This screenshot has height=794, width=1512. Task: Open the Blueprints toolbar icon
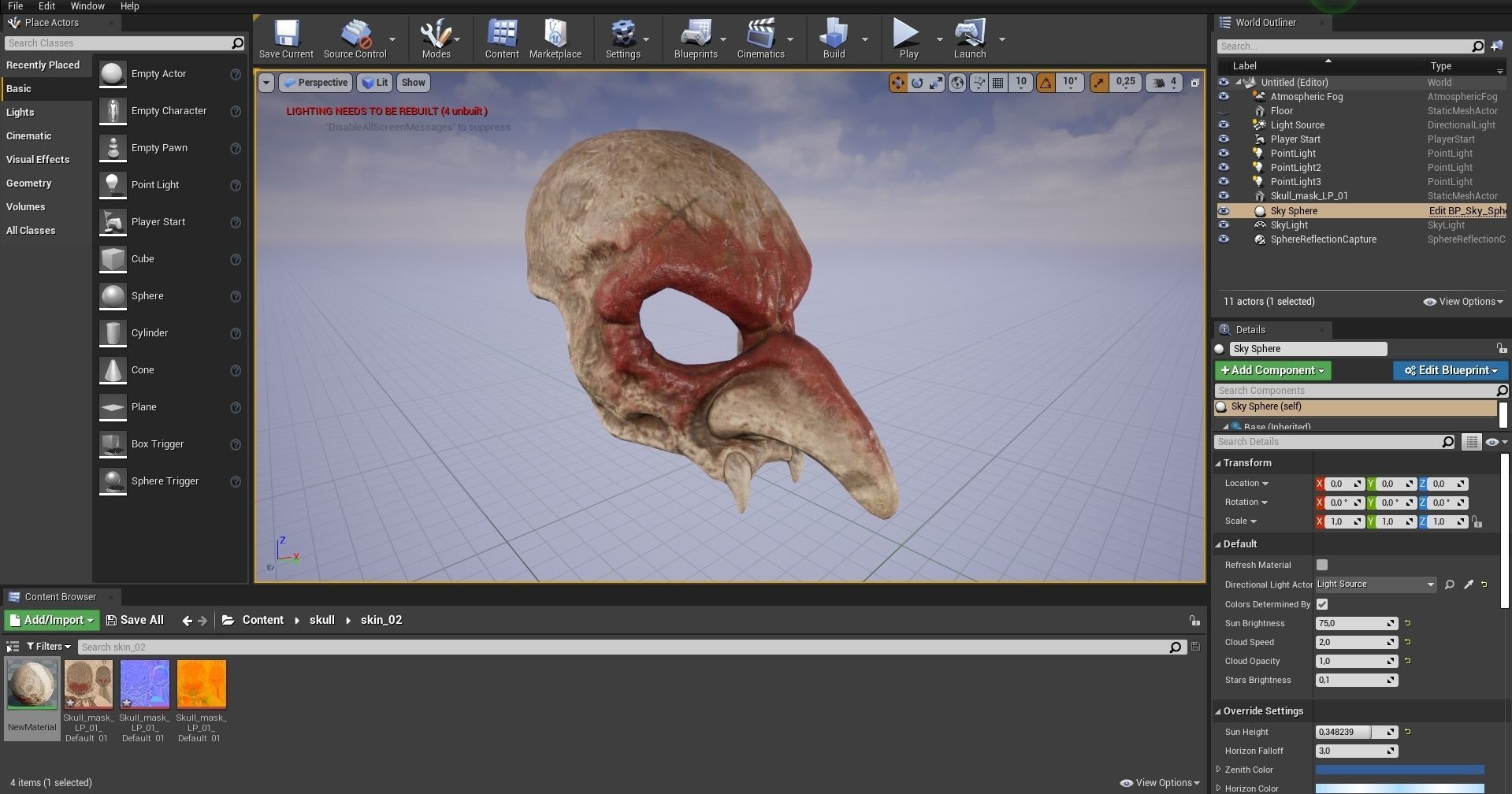pyautogui.click(x=696, y=39)
